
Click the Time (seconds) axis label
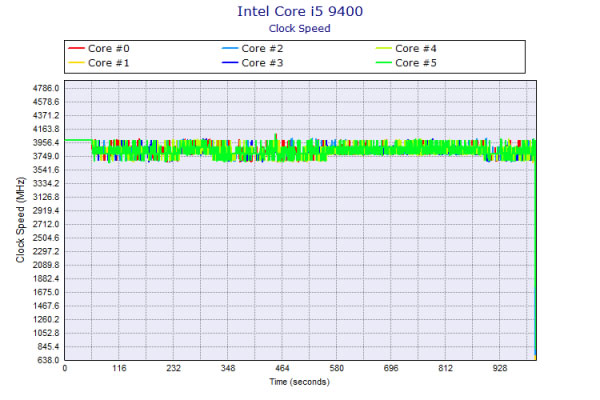(x=300, y=382)
